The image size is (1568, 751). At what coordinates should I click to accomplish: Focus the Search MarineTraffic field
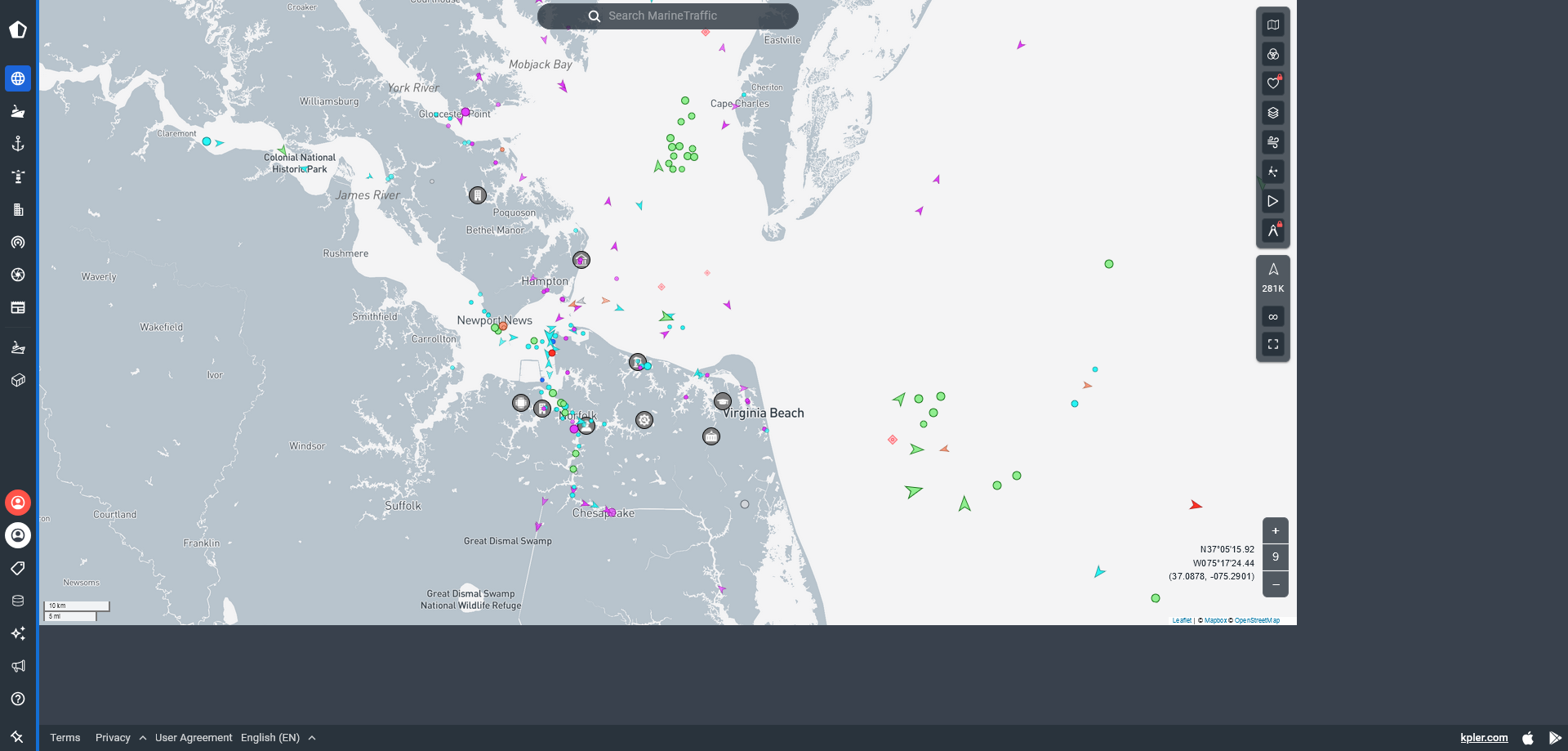click(668, 16)
